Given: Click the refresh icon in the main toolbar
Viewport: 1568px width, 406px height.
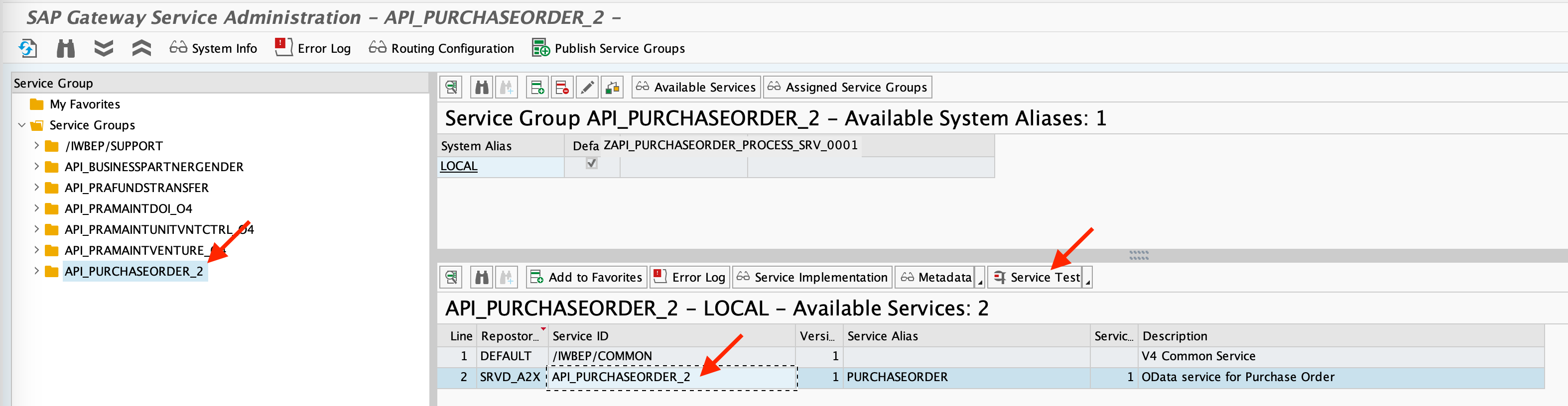Looking at the screenshot, I should [x=27, y=48].
